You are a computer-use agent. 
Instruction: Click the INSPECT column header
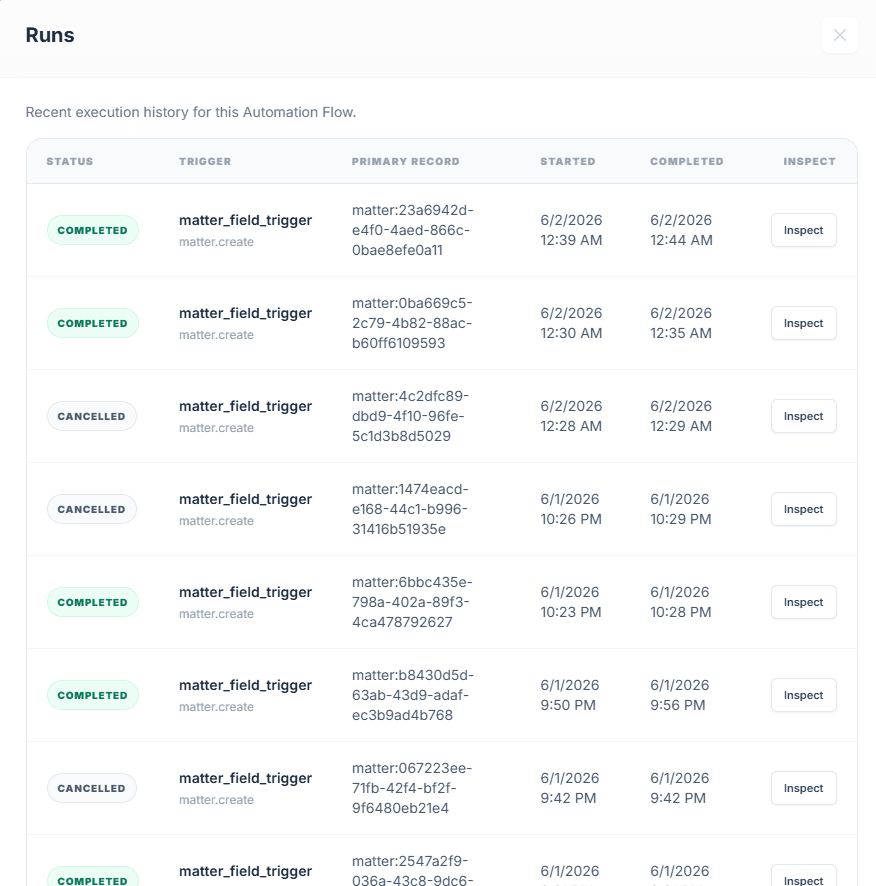click(x=809, y=161)
